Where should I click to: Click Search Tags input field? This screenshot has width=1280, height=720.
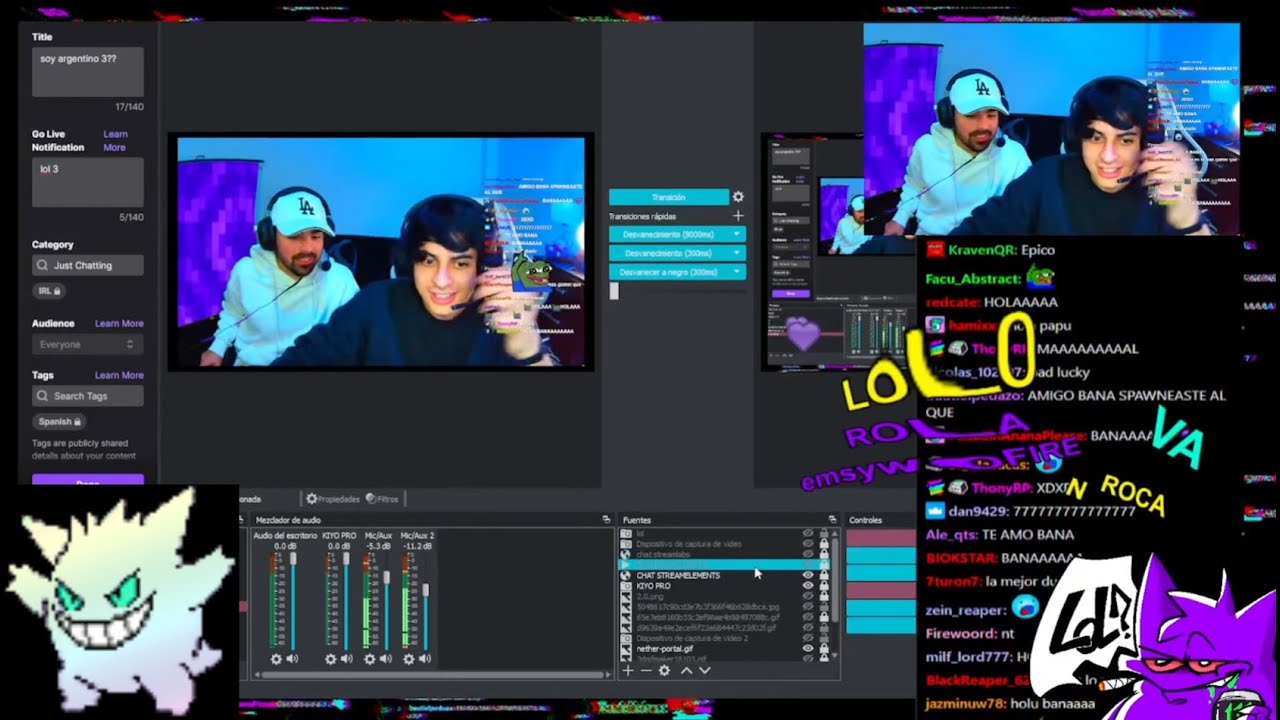point(87,396)
